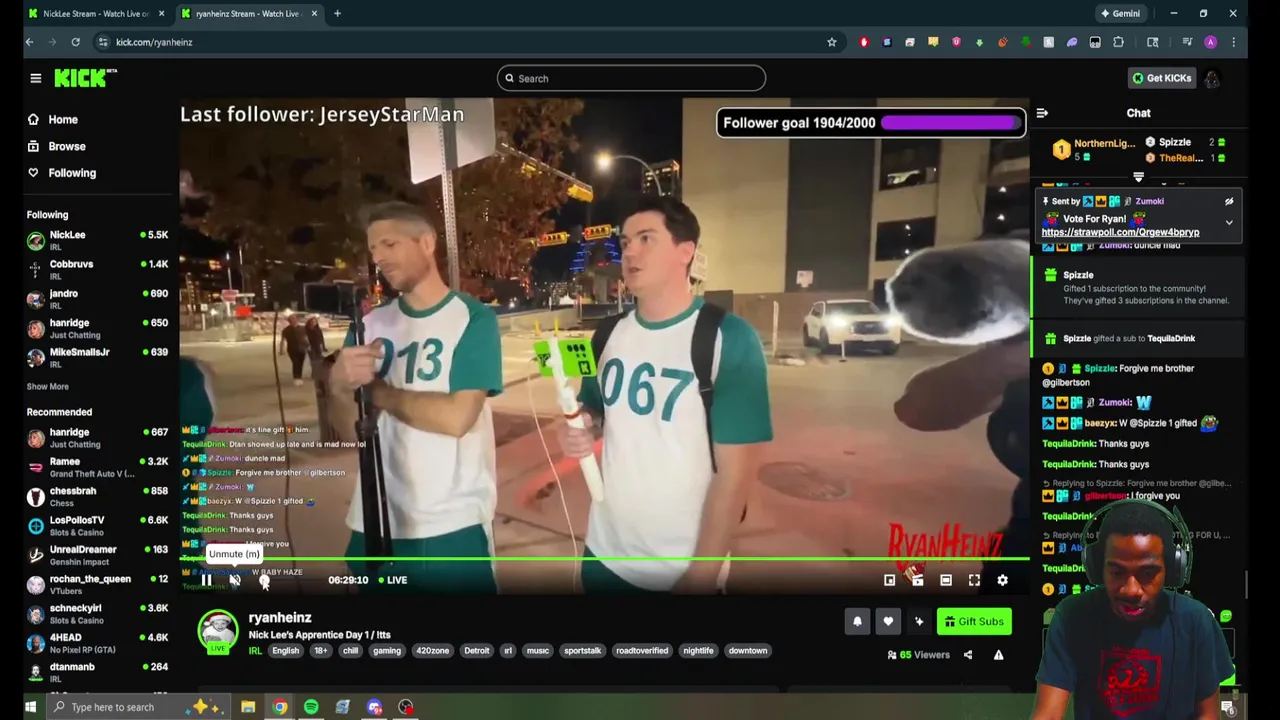Viewport: 1280px width, 720px height.
Task: Enter fullscreen video mode
Action: (974, 580)
